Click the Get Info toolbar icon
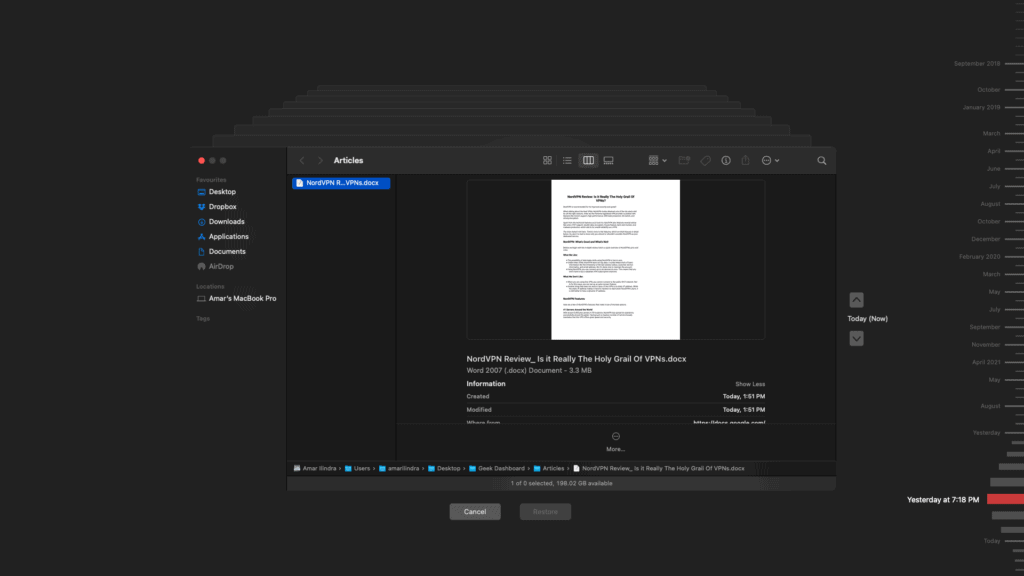 tap(726, 161)
